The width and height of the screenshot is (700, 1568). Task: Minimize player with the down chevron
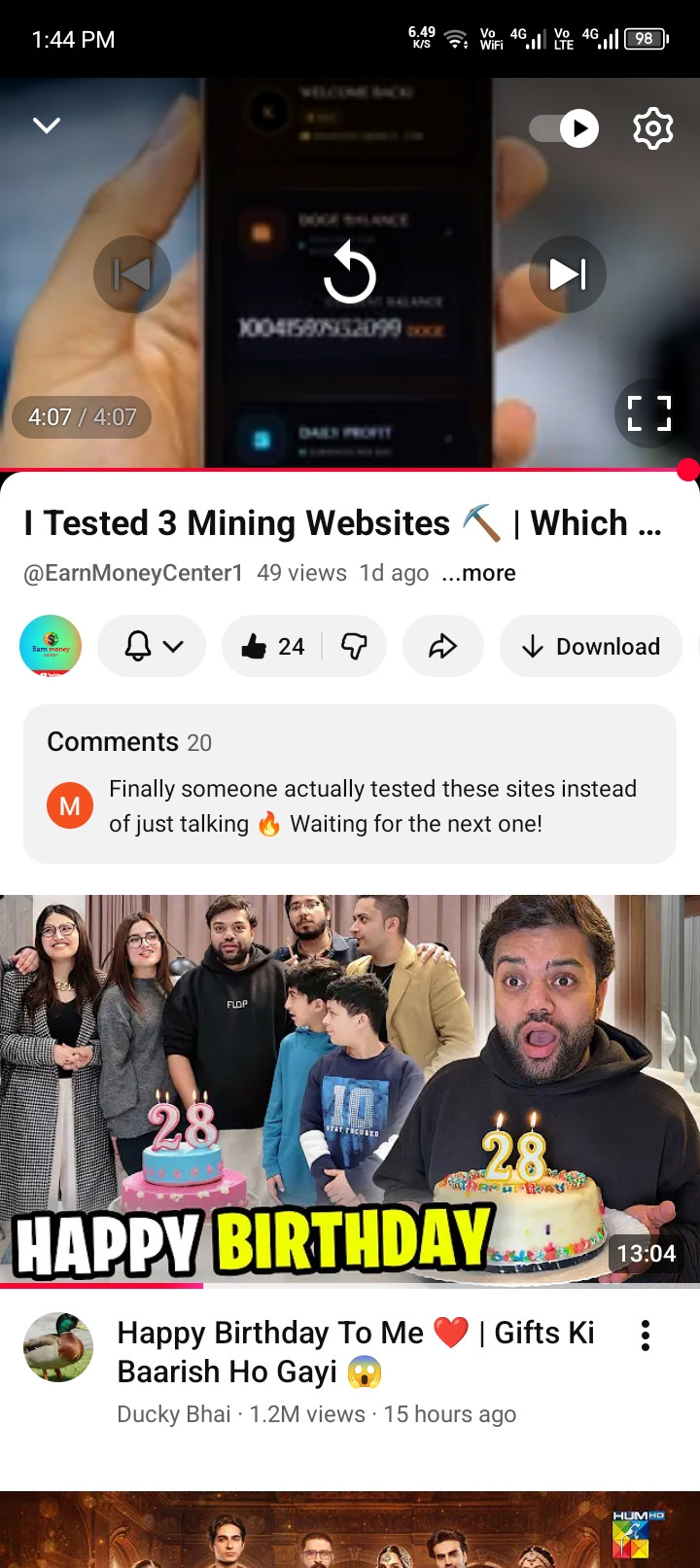(x=47, y=125)
